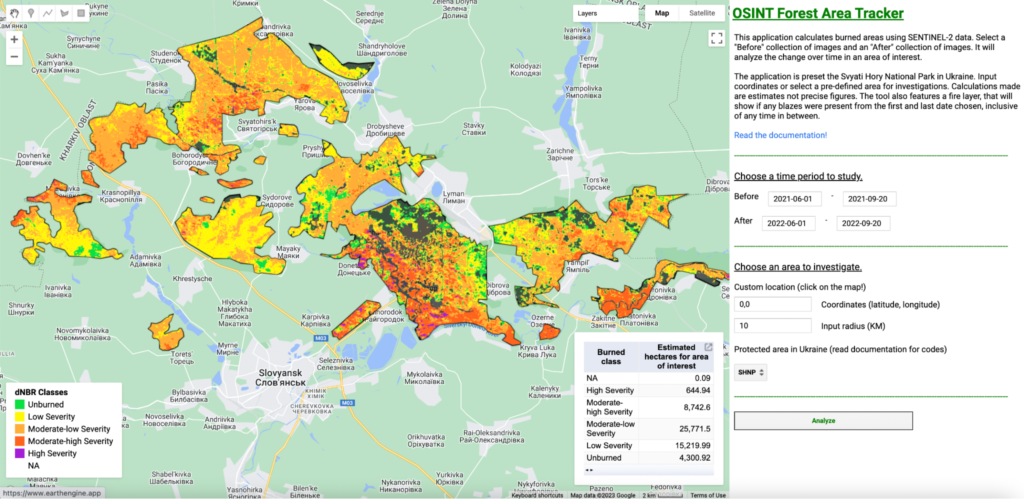This screenshot has width=1024, height=499.
Task: Click the input radius field
Action: pos(772,326)
